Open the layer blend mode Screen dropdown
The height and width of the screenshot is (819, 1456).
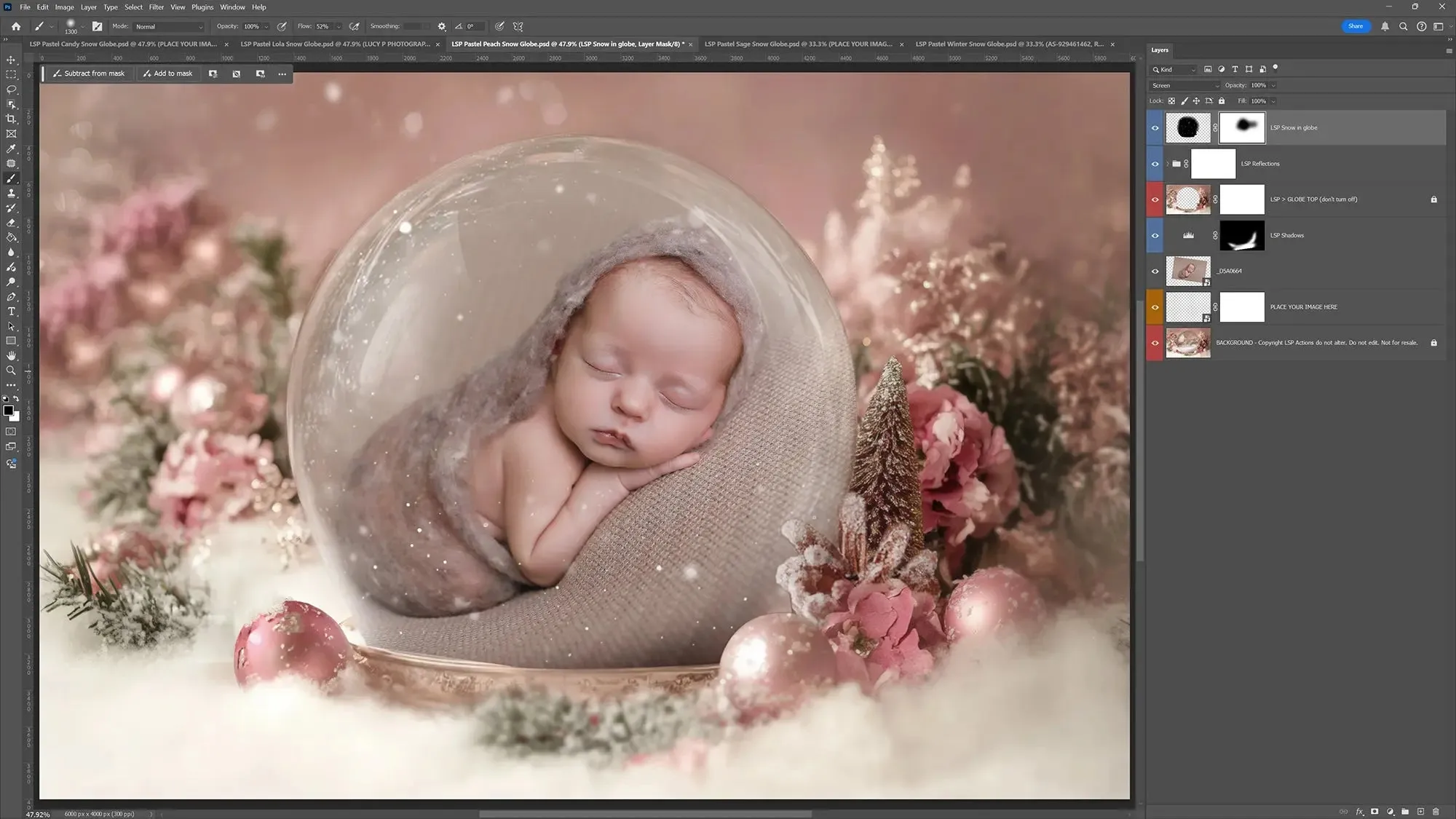tap(1184, 86)
